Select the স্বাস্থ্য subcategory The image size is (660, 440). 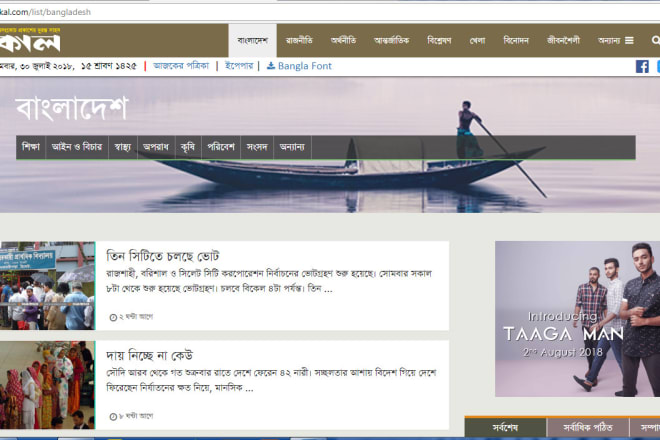pos(122,147)
